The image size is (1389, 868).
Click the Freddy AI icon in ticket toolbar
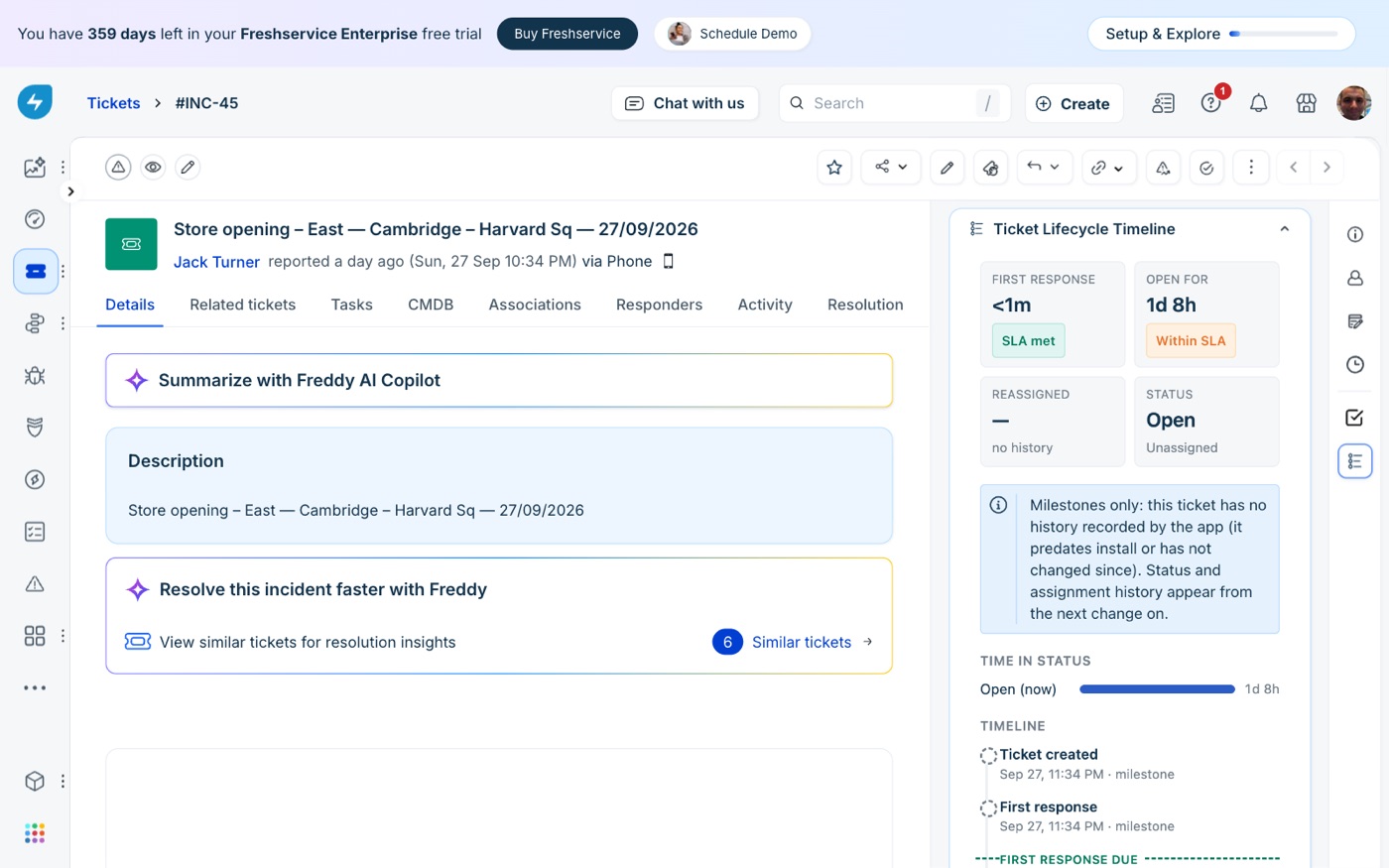pos(990,168)
